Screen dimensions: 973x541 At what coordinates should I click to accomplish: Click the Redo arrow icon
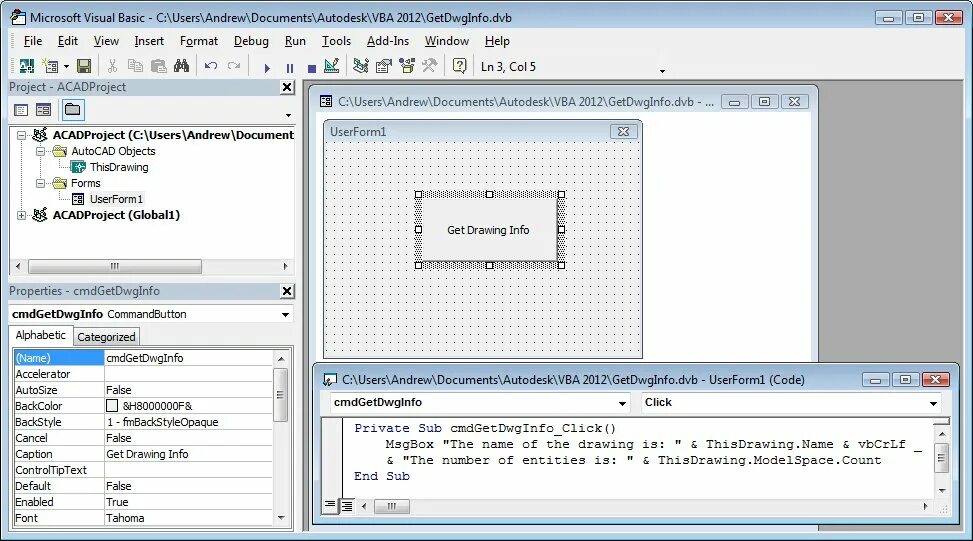click(x=234, y=66)
